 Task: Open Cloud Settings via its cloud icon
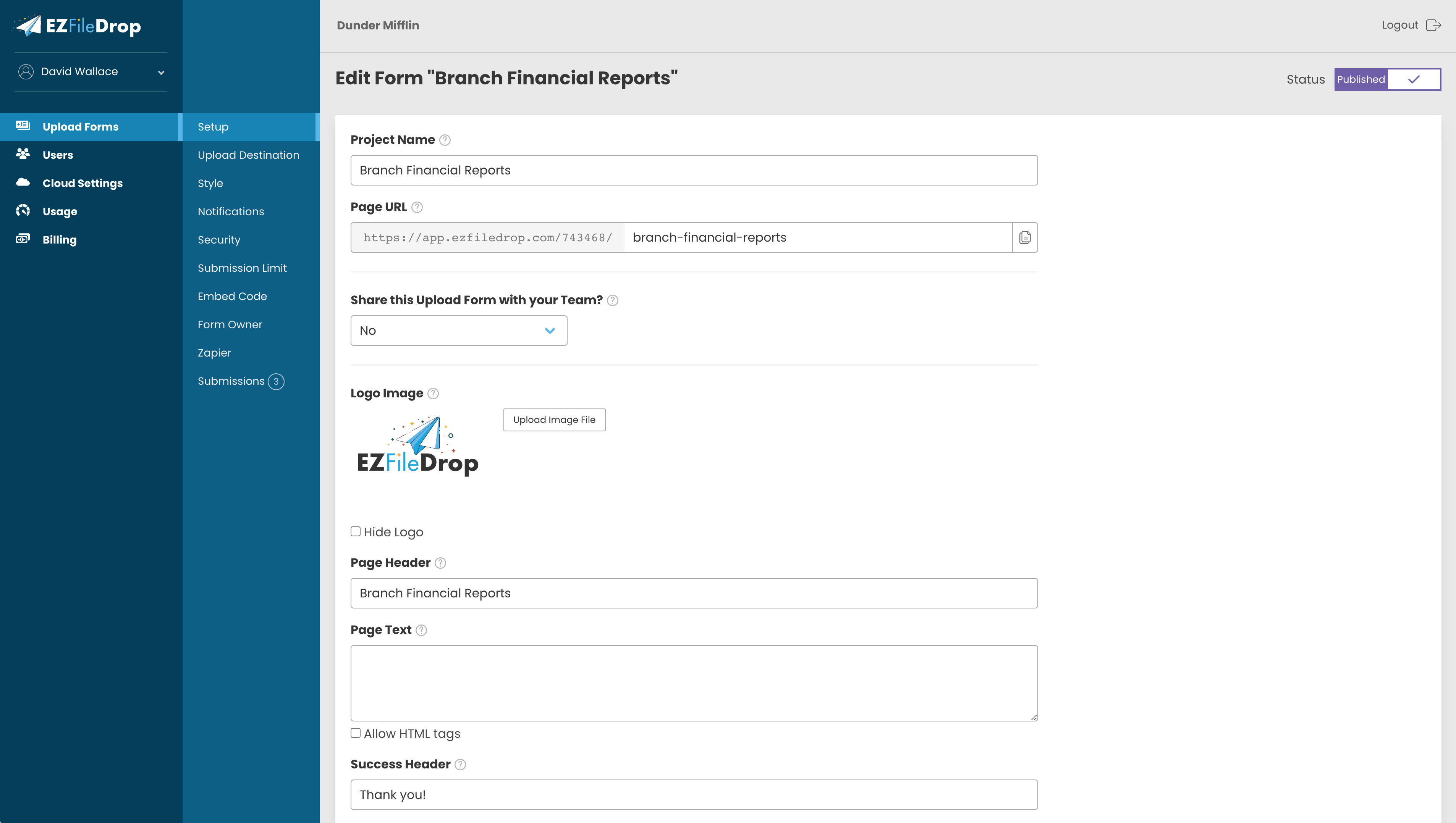[22, 182]
